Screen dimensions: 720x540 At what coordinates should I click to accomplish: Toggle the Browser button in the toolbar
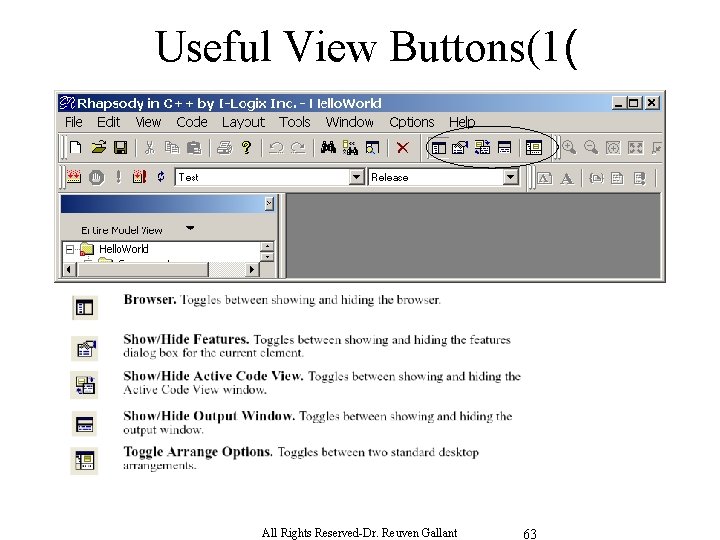[439, 148]
